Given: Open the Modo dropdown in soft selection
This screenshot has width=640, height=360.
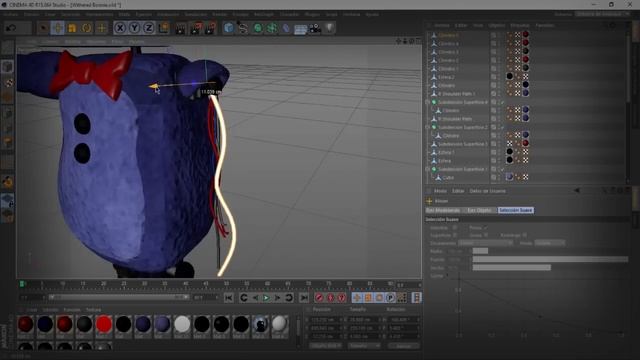Looking at the screenshot, I should (550, 243).
